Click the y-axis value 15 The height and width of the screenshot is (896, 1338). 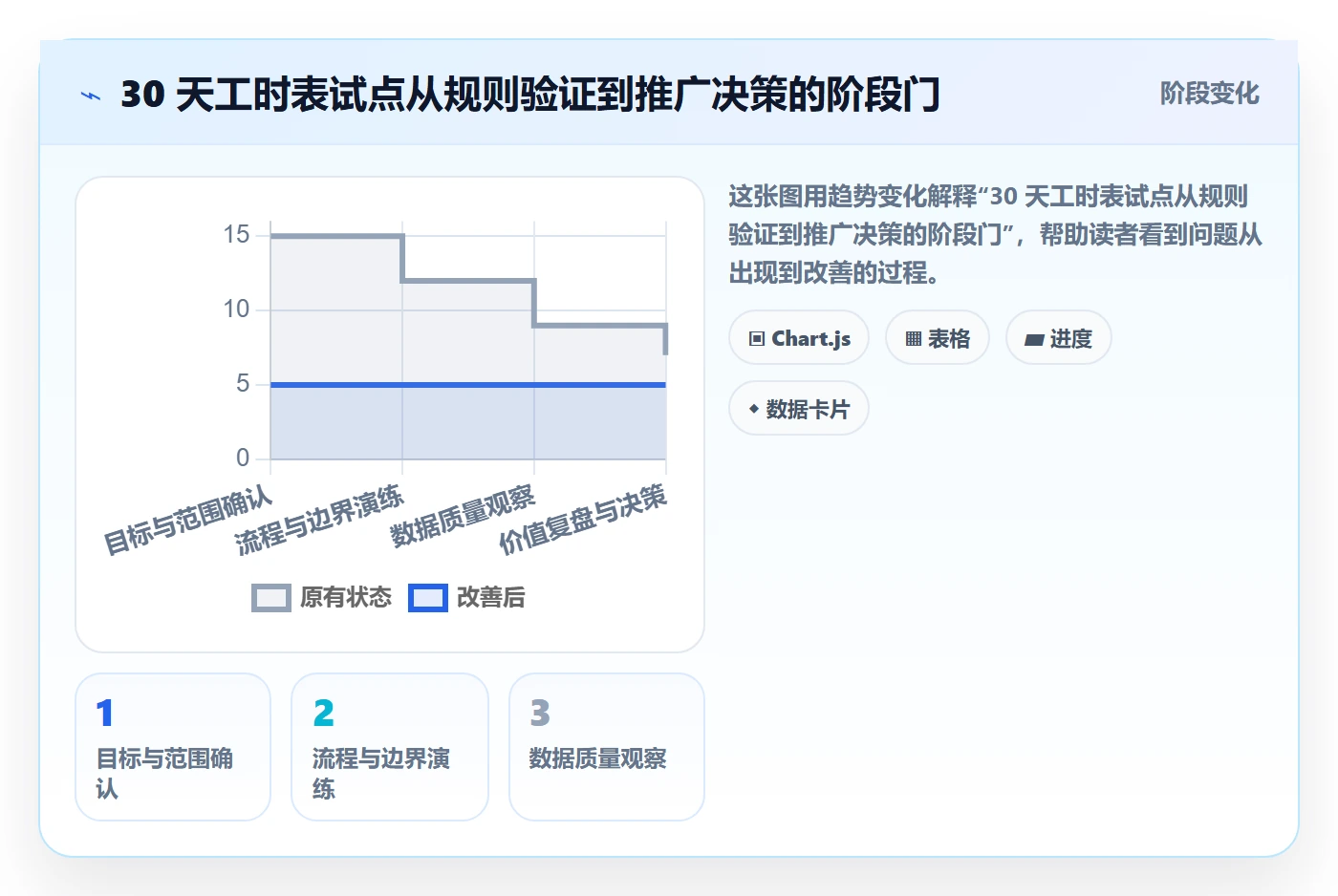coord(236,235)
